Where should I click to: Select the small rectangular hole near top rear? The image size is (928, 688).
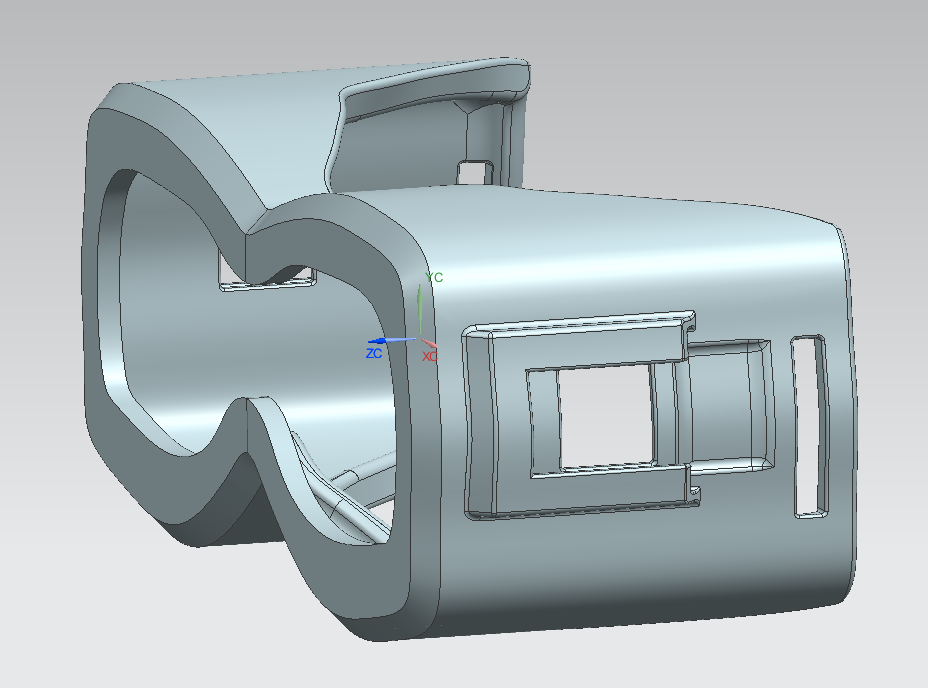475,172
